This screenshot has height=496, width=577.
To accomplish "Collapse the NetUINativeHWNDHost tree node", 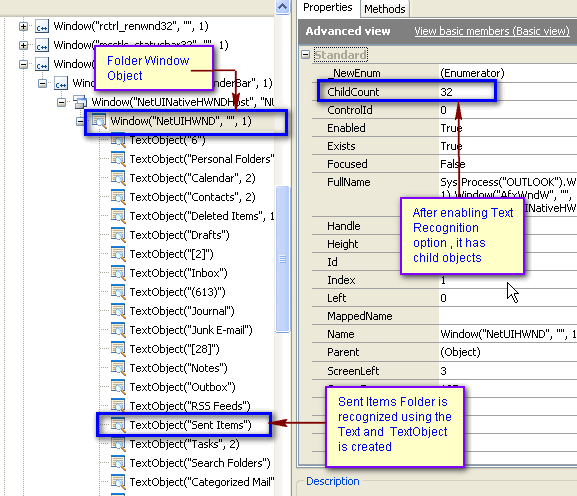I will click(x=61, y=102).
